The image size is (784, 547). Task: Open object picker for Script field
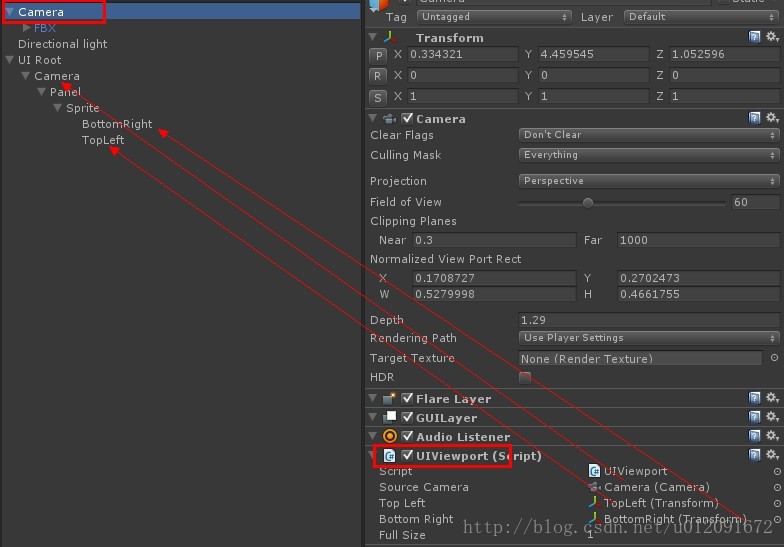tap(777, 471)
